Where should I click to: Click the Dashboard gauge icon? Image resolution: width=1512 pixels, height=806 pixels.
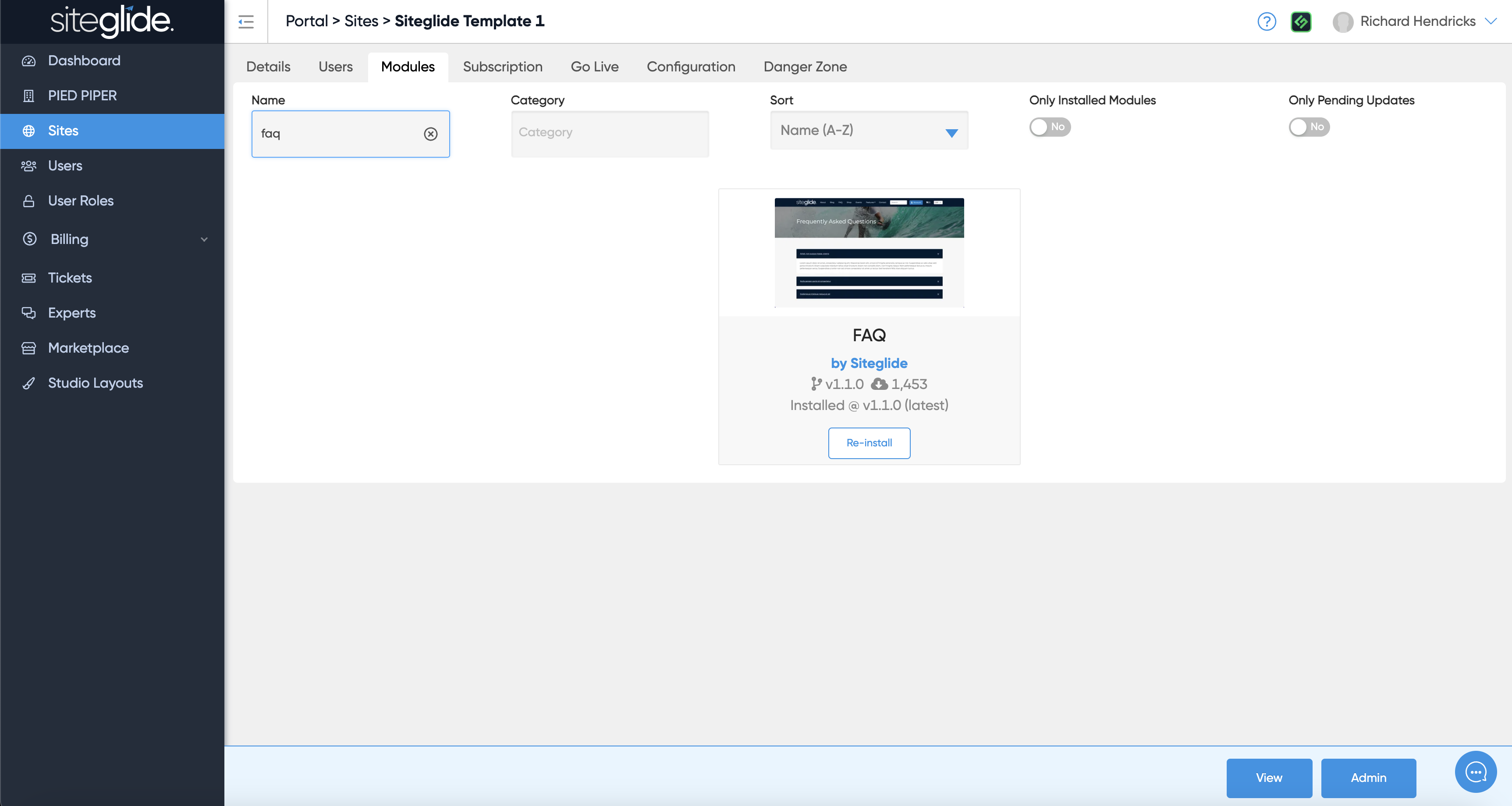coord(29,61)
